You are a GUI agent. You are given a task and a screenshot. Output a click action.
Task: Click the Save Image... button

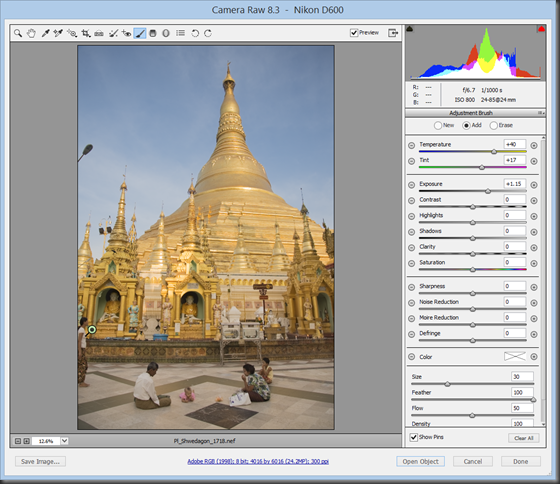40,461
